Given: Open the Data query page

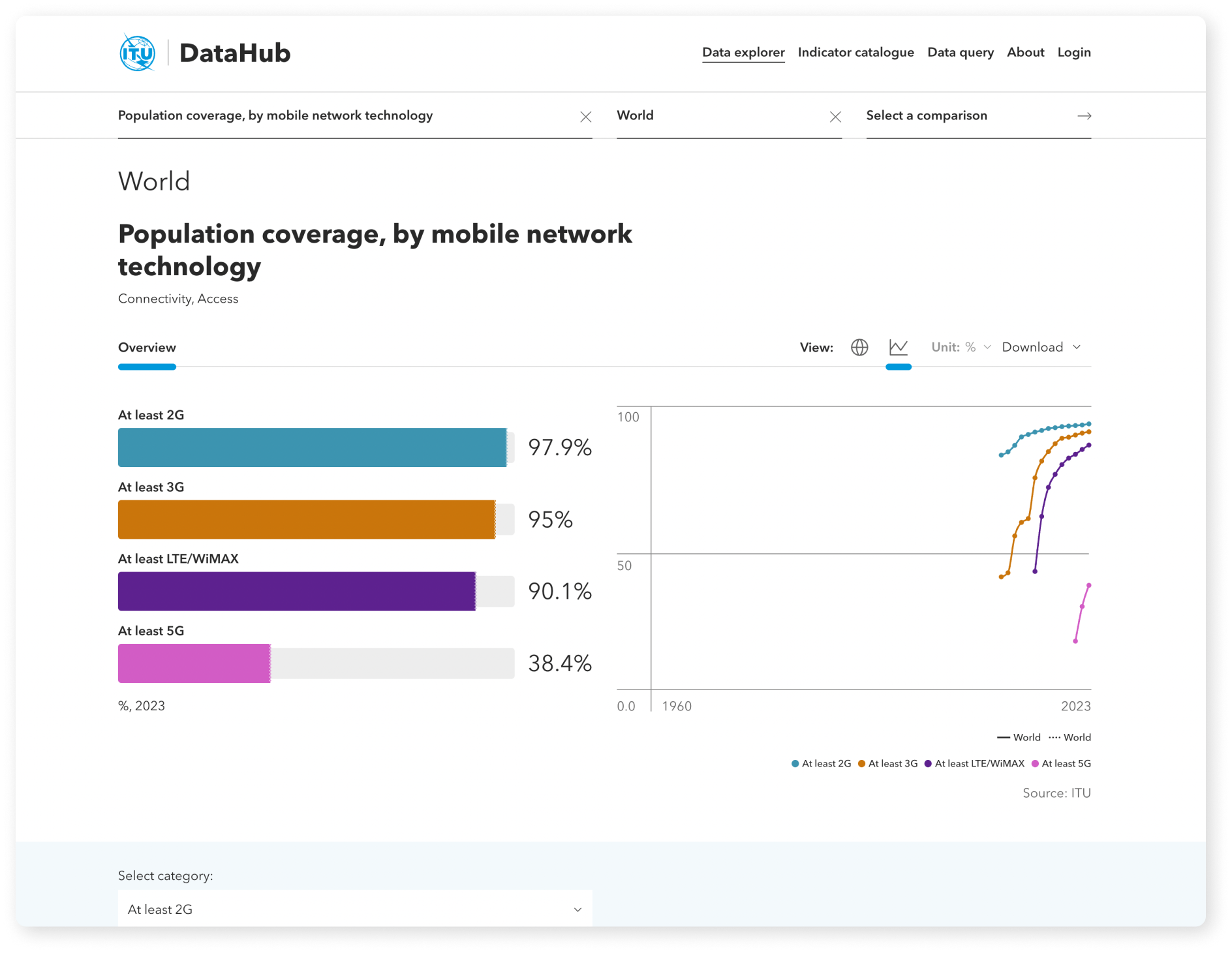Looking at the screenshot, I should coord(961,52).
